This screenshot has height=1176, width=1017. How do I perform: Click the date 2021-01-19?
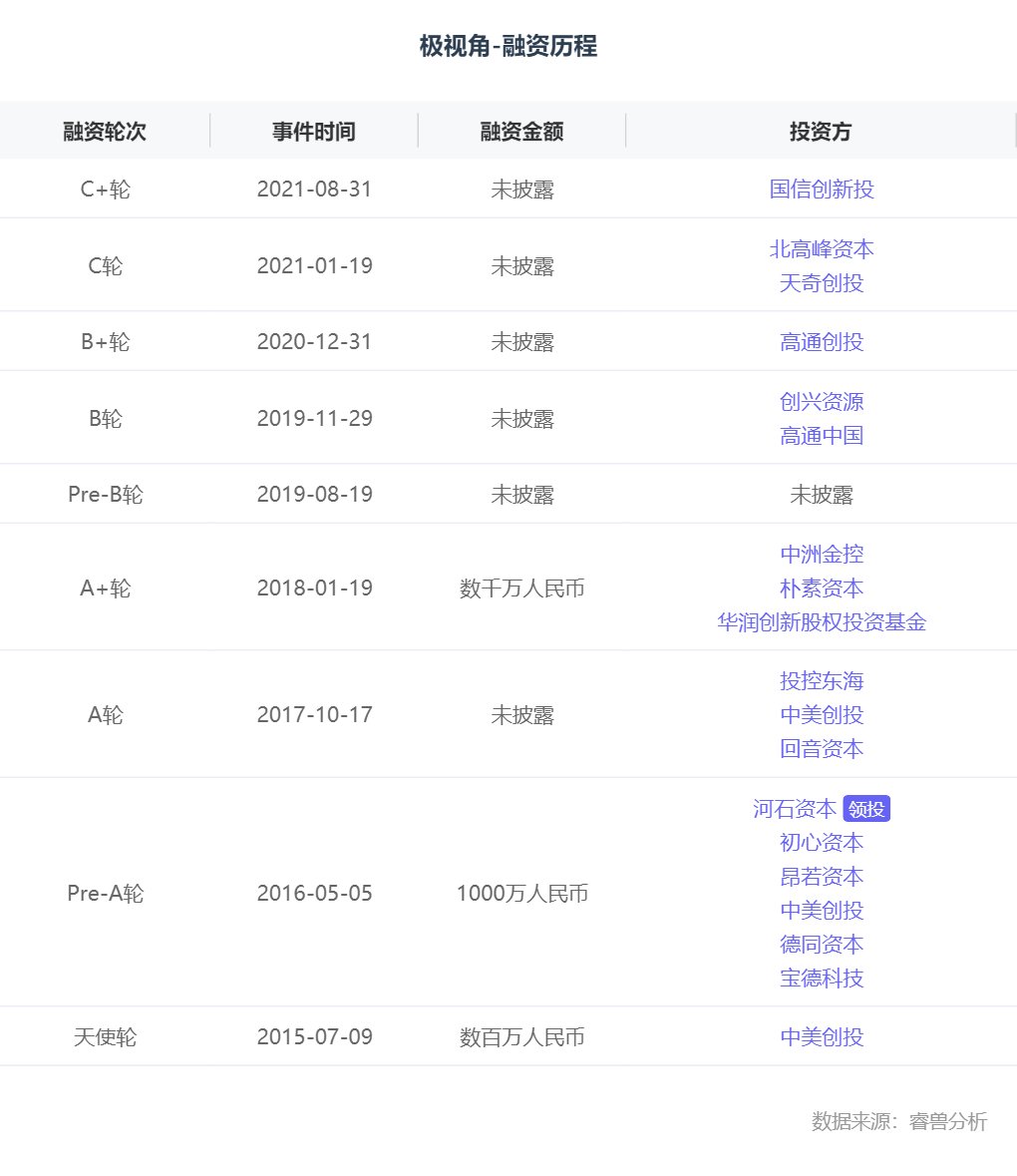point(314,265)
